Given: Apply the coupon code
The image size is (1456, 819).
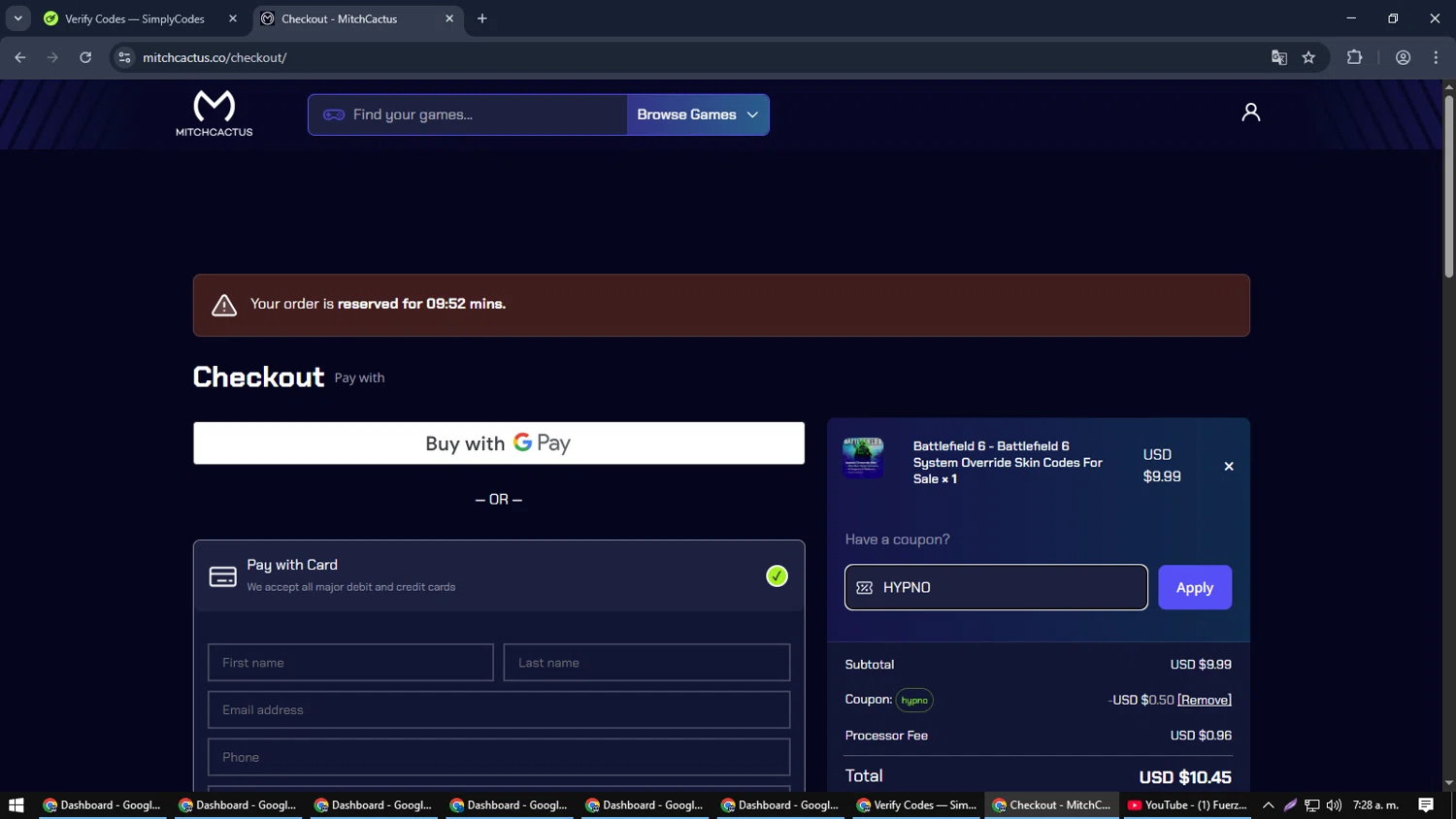Looking at the screenshot, I should coord(1195,587).
